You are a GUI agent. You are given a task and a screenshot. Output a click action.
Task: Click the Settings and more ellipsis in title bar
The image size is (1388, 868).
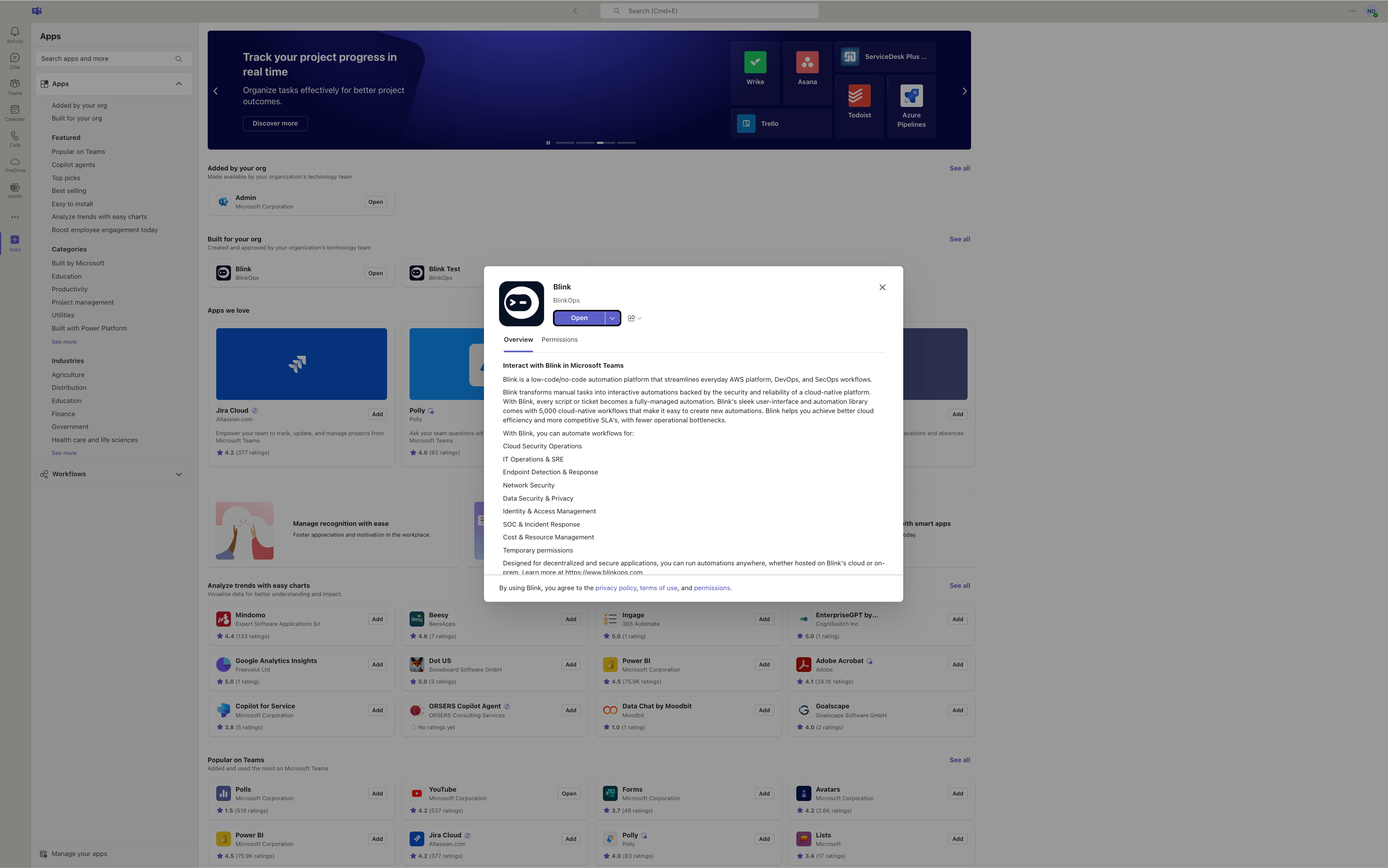click(x=1352, y=11)
